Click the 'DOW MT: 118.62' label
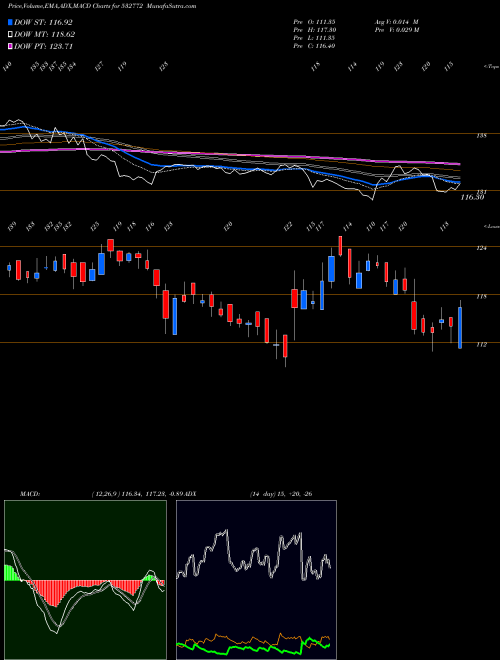The width and height of the screenshot is (500, 660). click(45, 34)
